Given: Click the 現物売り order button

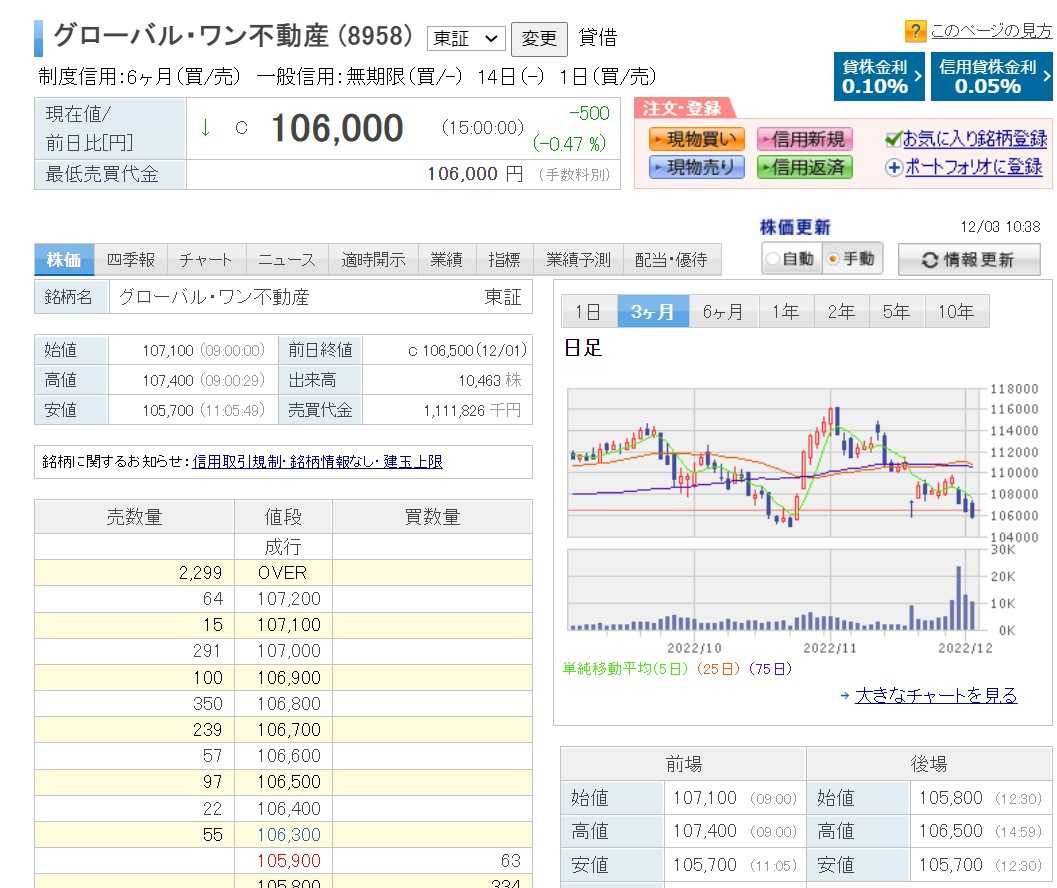Looking at the screenshot, I should click(x=697, y=167).
